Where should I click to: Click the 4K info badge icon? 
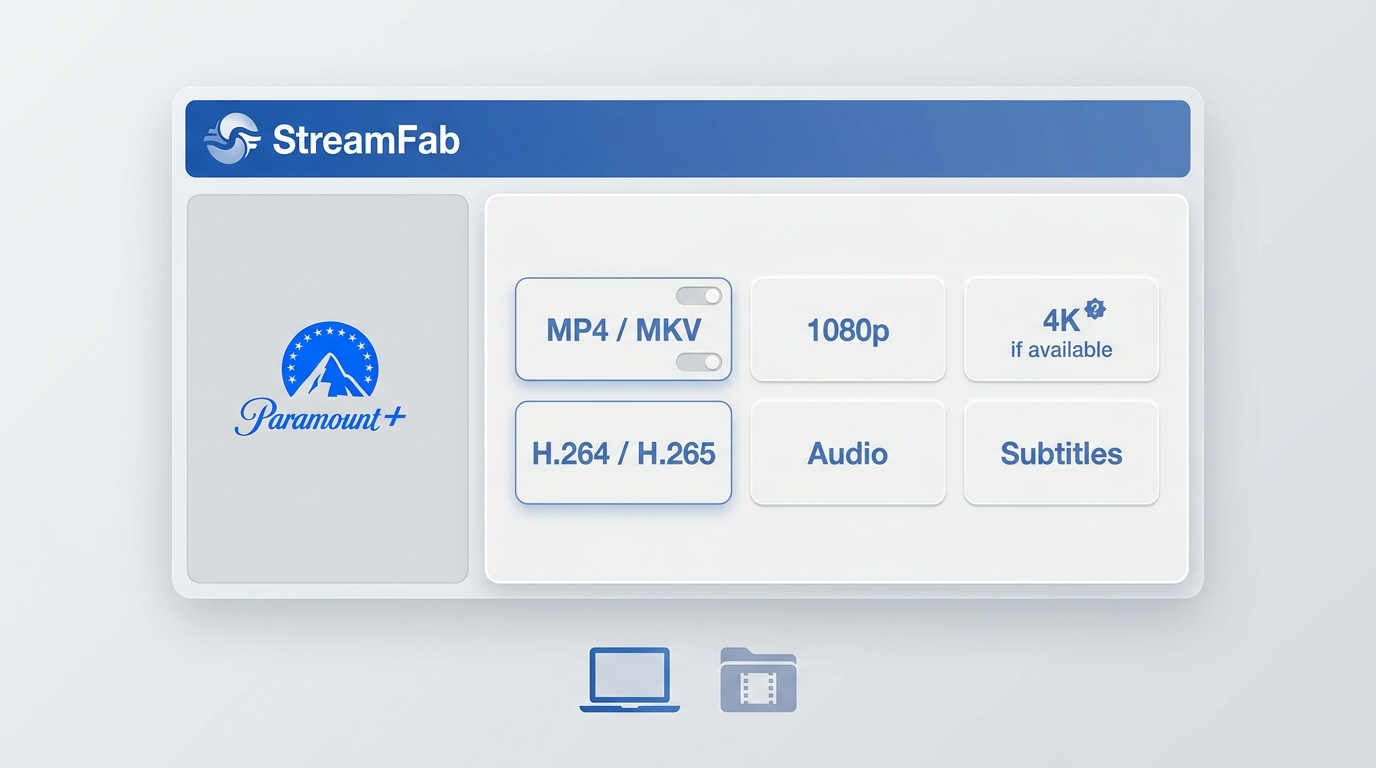[x=1095, y=309]
